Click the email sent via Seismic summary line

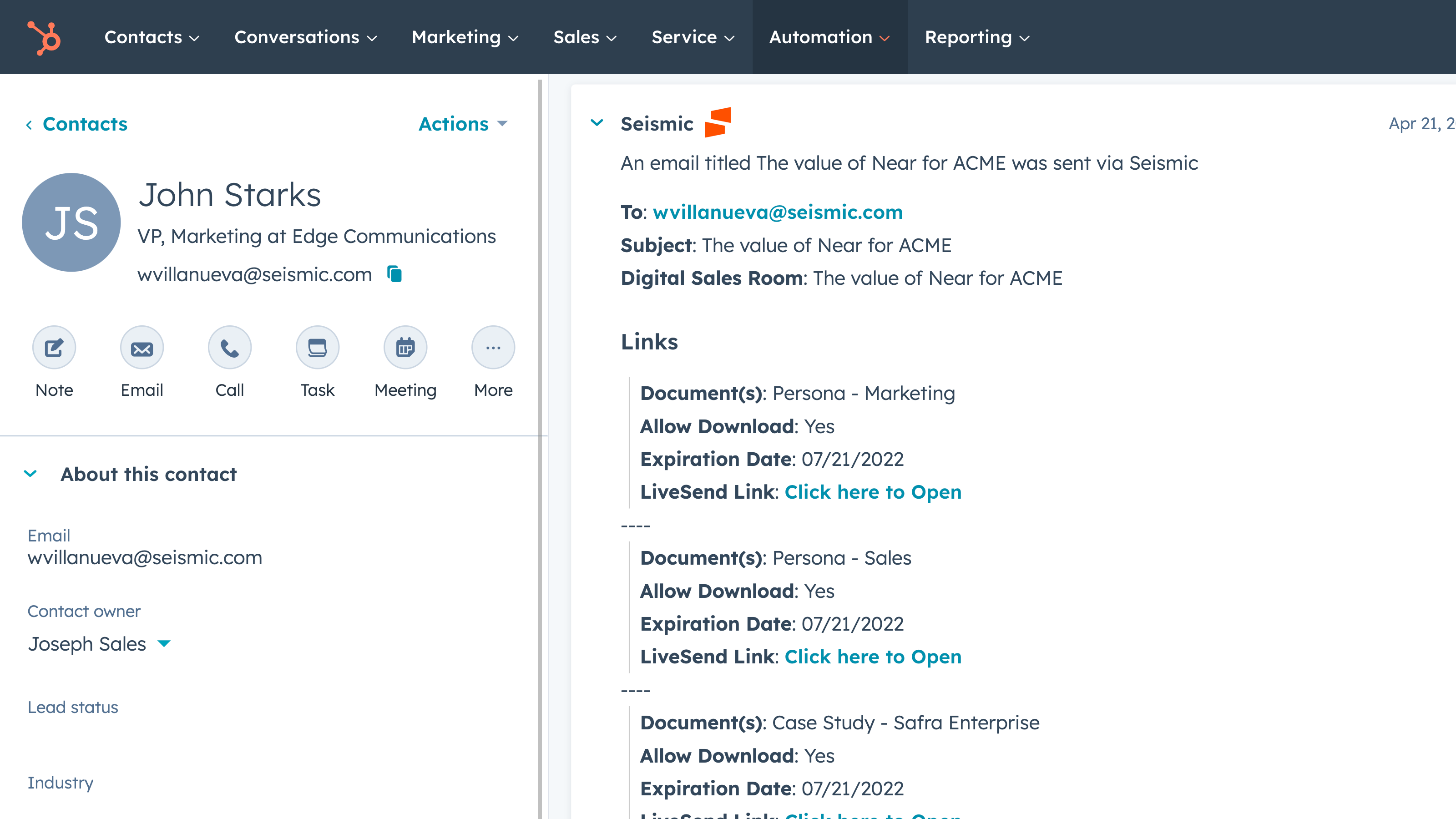tap(909, 163)
